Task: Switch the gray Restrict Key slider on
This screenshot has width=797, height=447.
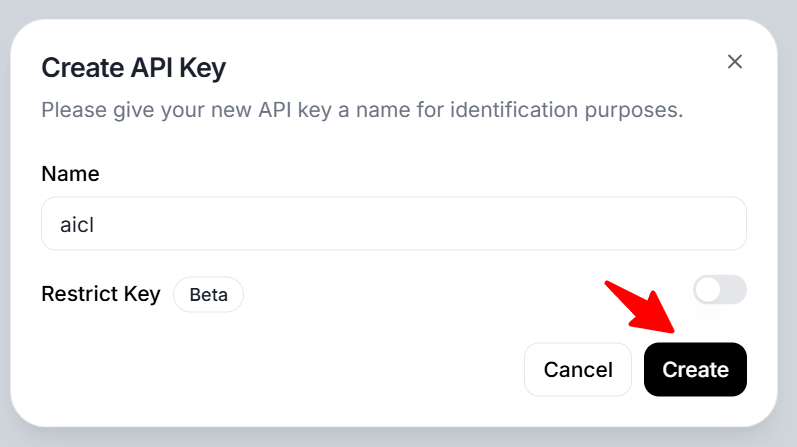Action: pos(720,290)
